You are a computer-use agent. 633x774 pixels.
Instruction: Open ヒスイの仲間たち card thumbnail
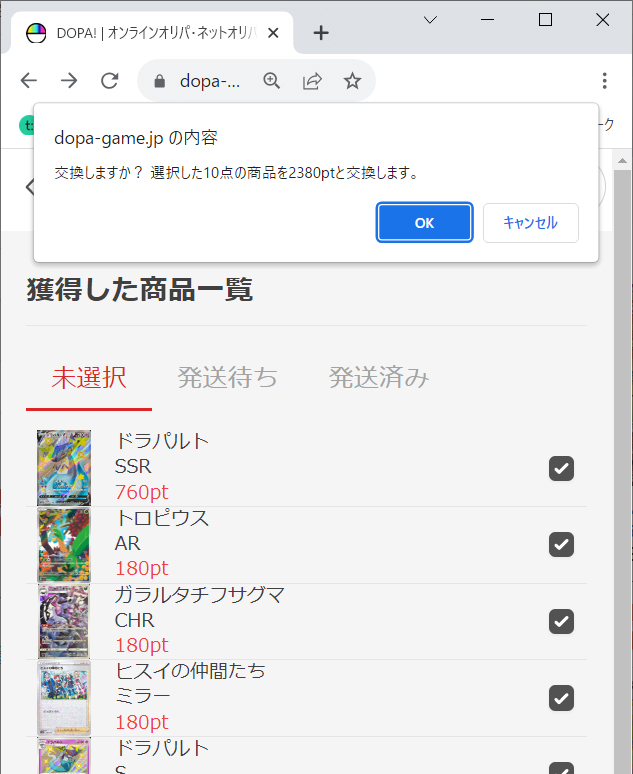(x=64, y=698)
